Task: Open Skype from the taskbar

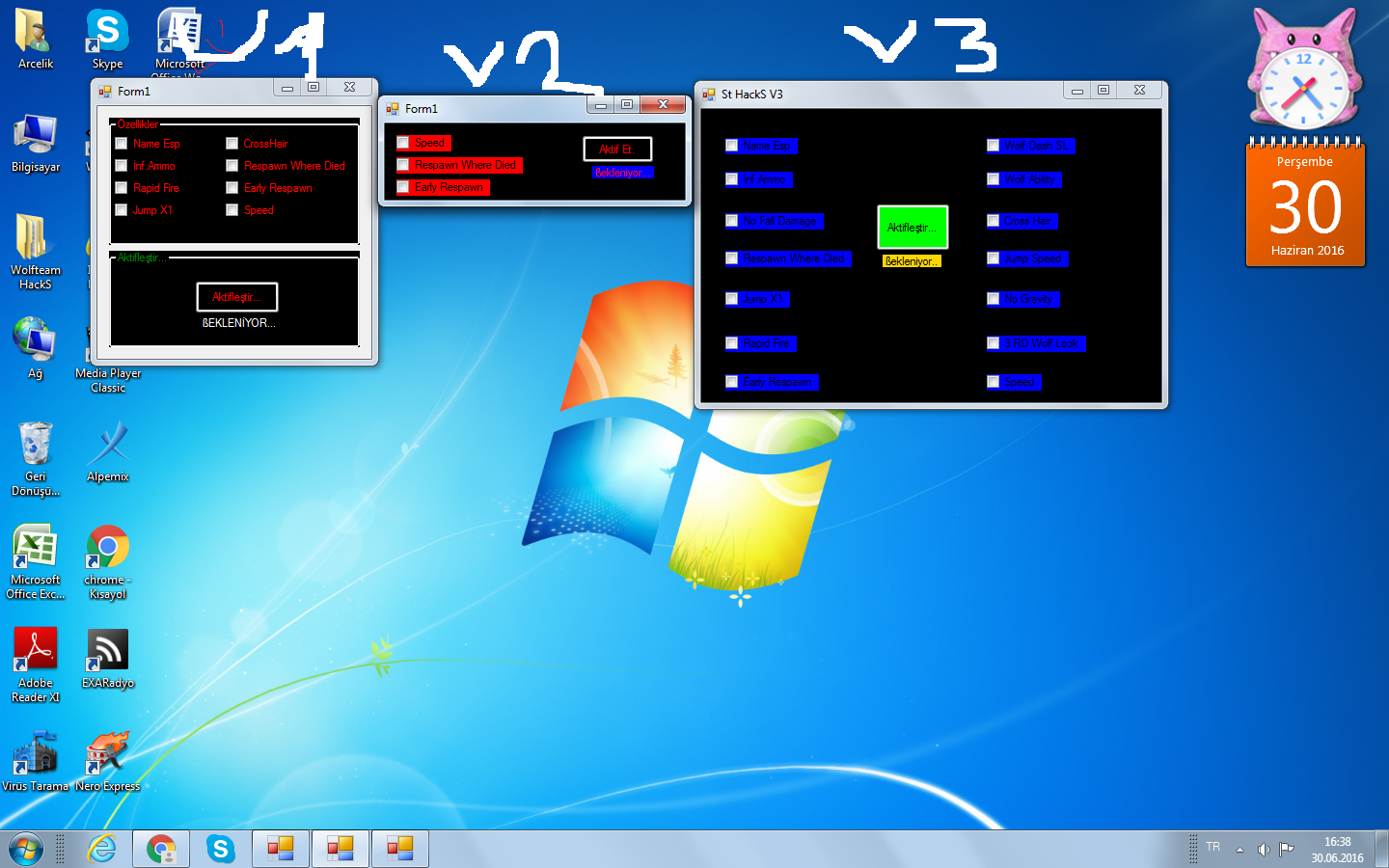Action: pos(221,849)
